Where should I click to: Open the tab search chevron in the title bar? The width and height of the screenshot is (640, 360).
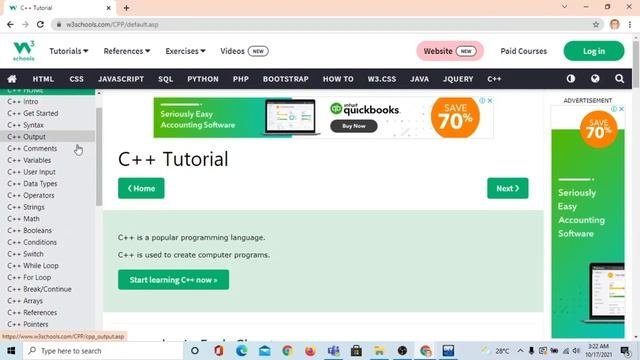tap(564, 7)
